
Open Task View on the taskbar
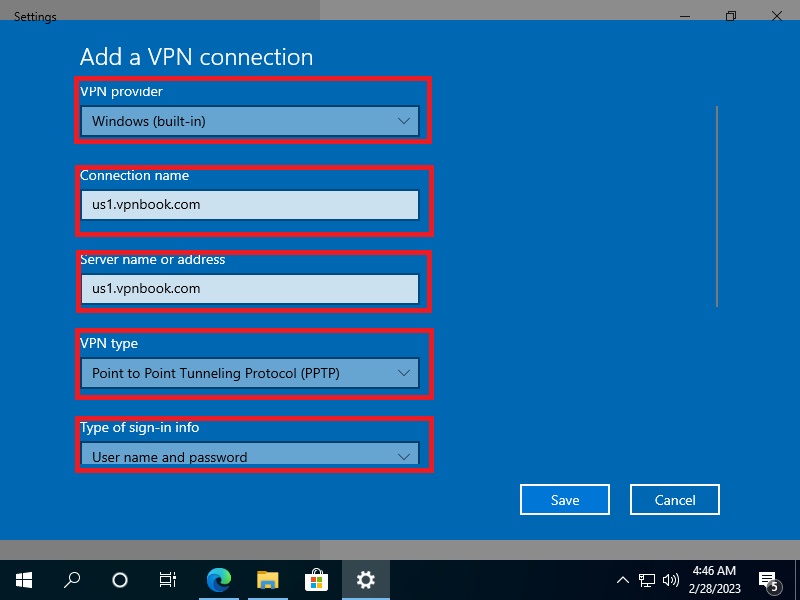168,580
